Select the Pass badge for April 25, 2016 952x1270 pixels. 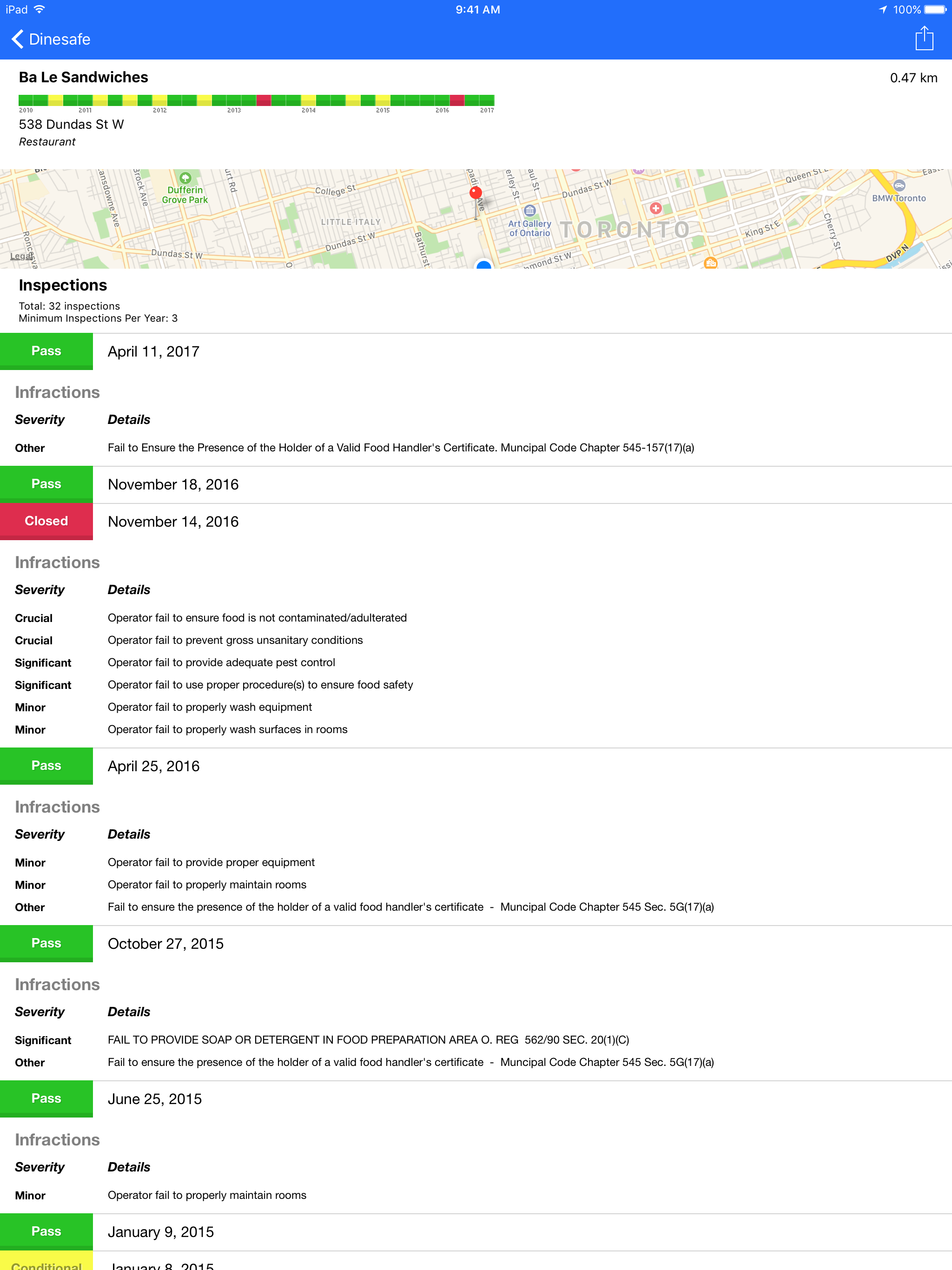(x=46, y=766)
